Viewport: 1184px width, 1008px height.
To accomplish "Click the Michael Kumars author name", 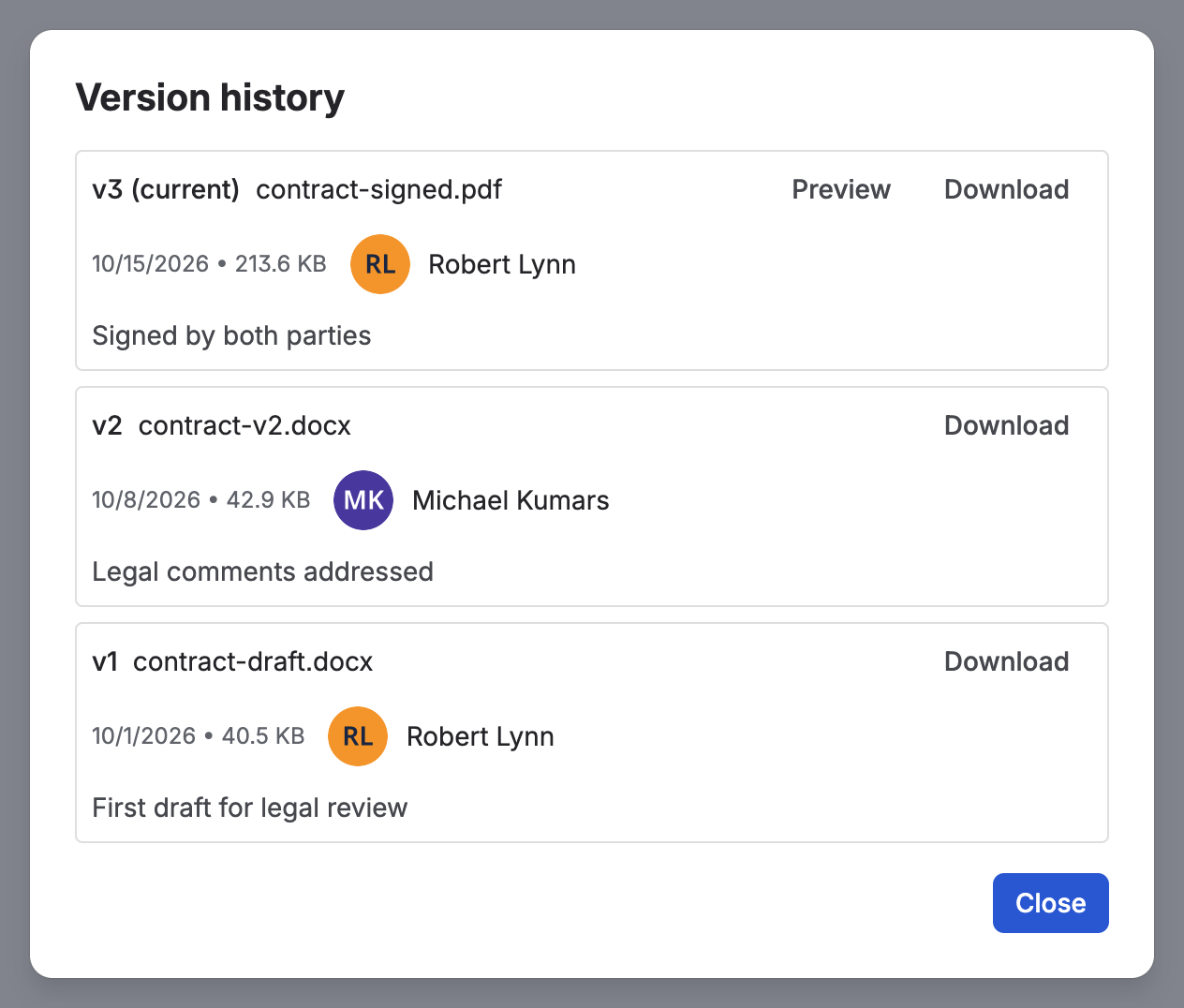I will click(511, 501).
